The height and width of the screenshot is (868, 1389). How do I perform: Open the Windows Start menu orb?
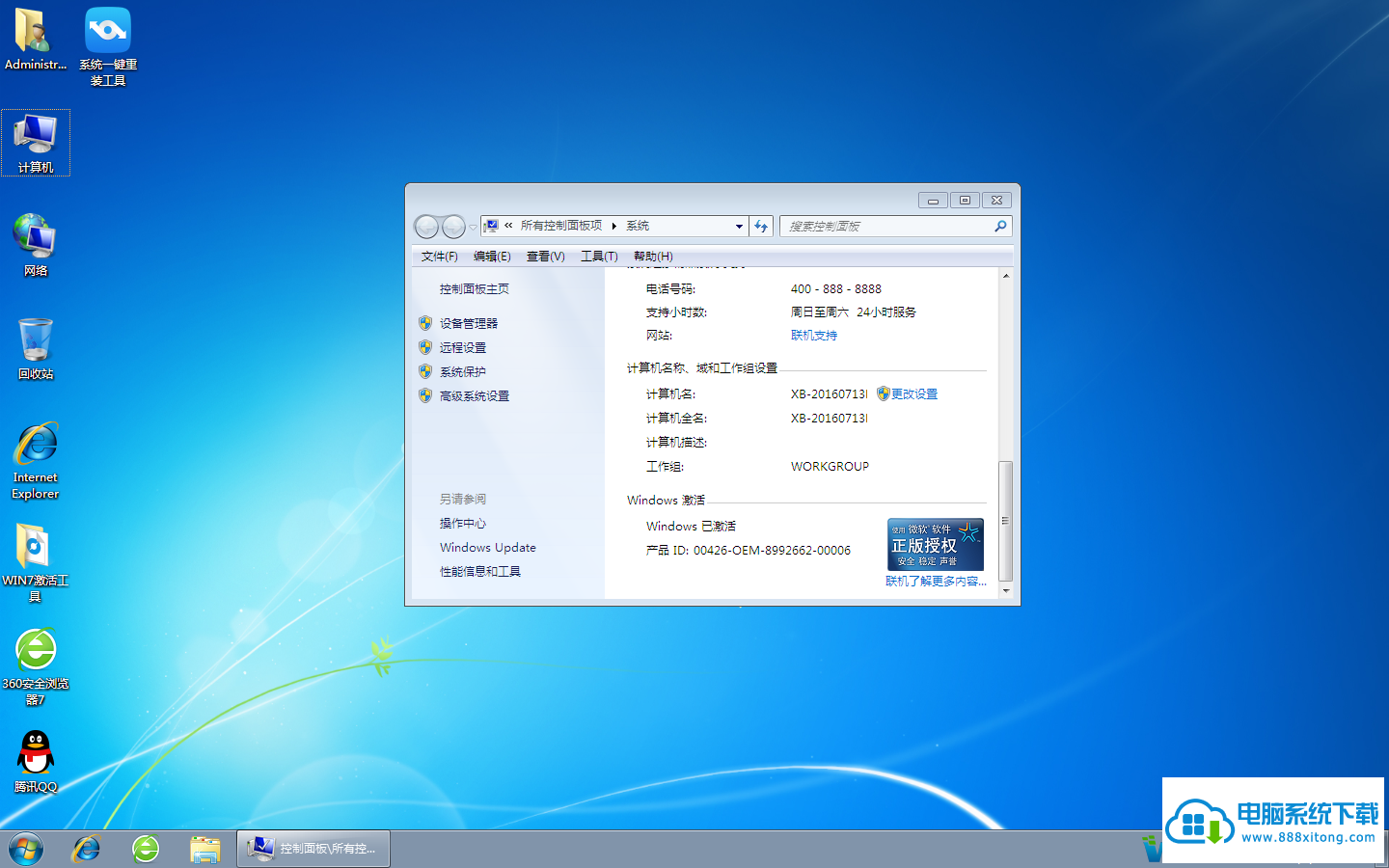pyautogui.click(x=26, y=850)
